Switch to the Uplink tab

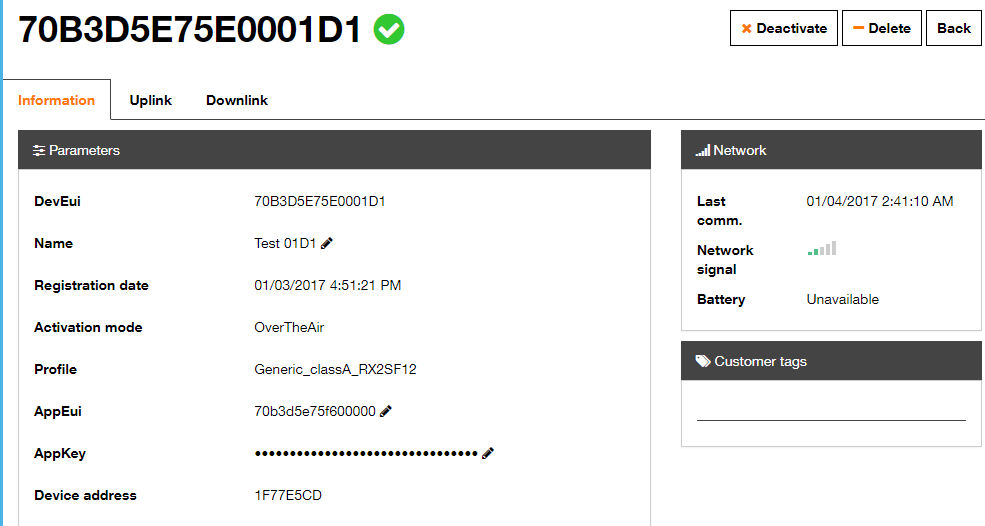point(151,101)
